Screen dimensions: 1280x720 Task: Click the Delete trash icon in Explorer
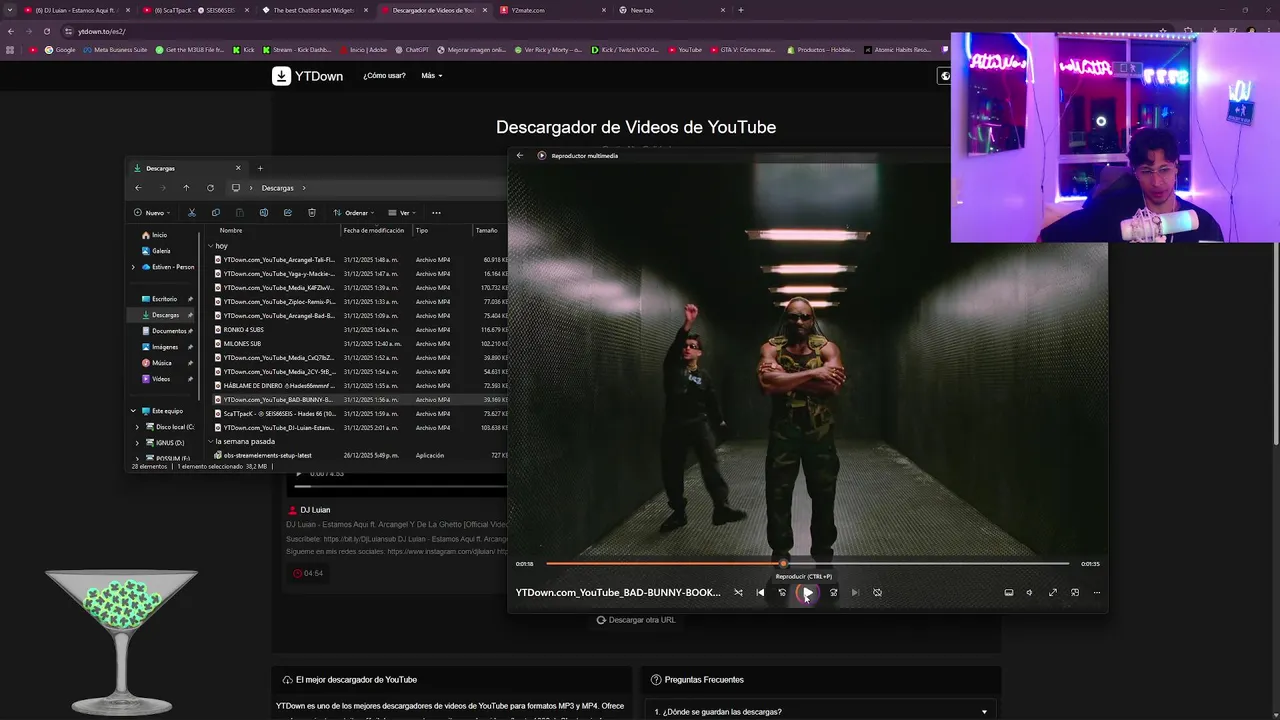coord(312,212)
